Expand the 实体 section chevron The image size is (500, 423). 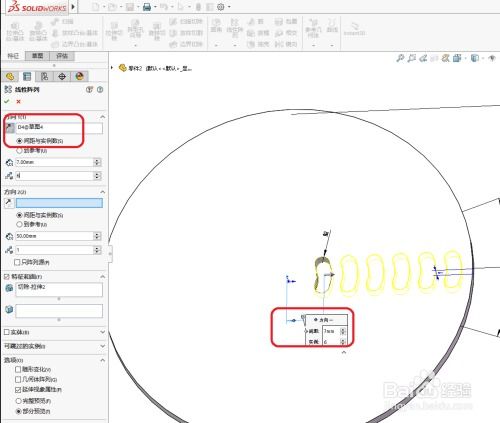(x=102, y=332)
